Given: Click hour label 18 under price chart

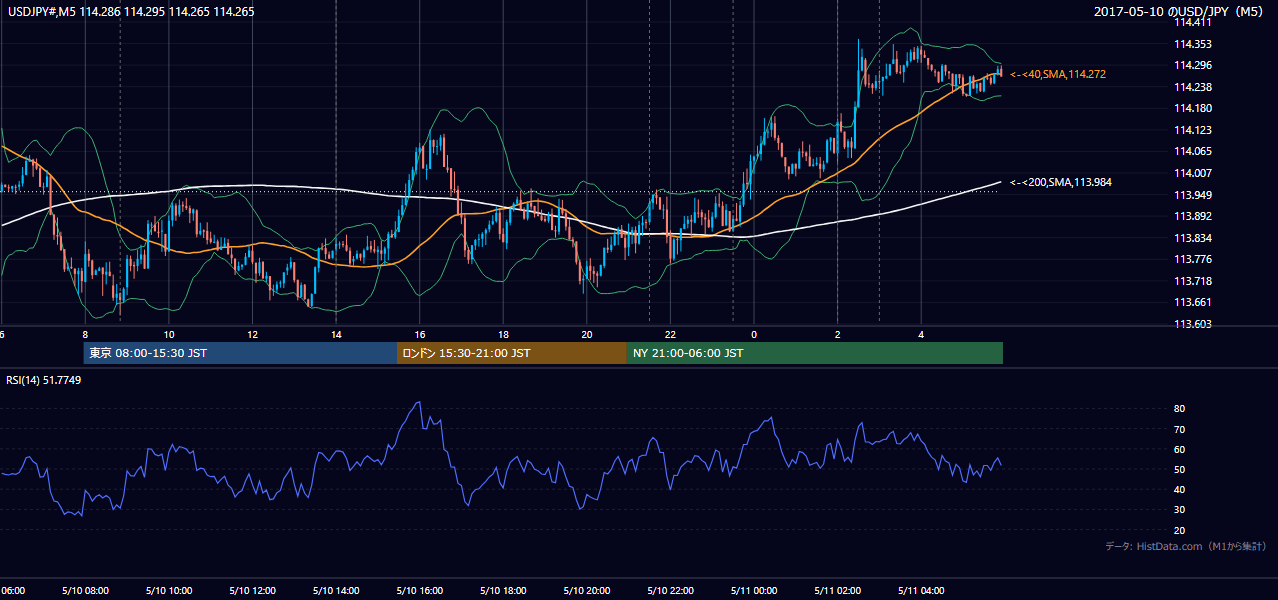Looking at the screenshot, I should pyautogui.click(x=503, y=334).
